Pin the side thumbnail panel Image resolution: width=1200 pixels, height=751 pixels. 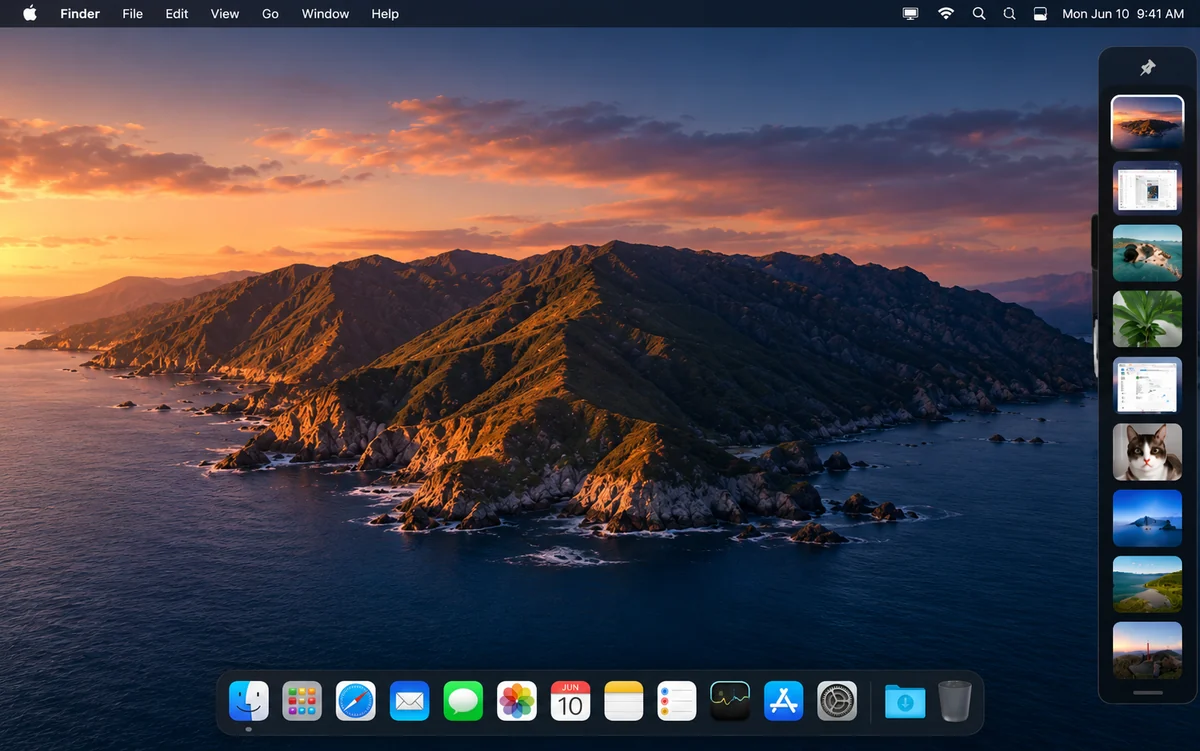[1148, 68]
